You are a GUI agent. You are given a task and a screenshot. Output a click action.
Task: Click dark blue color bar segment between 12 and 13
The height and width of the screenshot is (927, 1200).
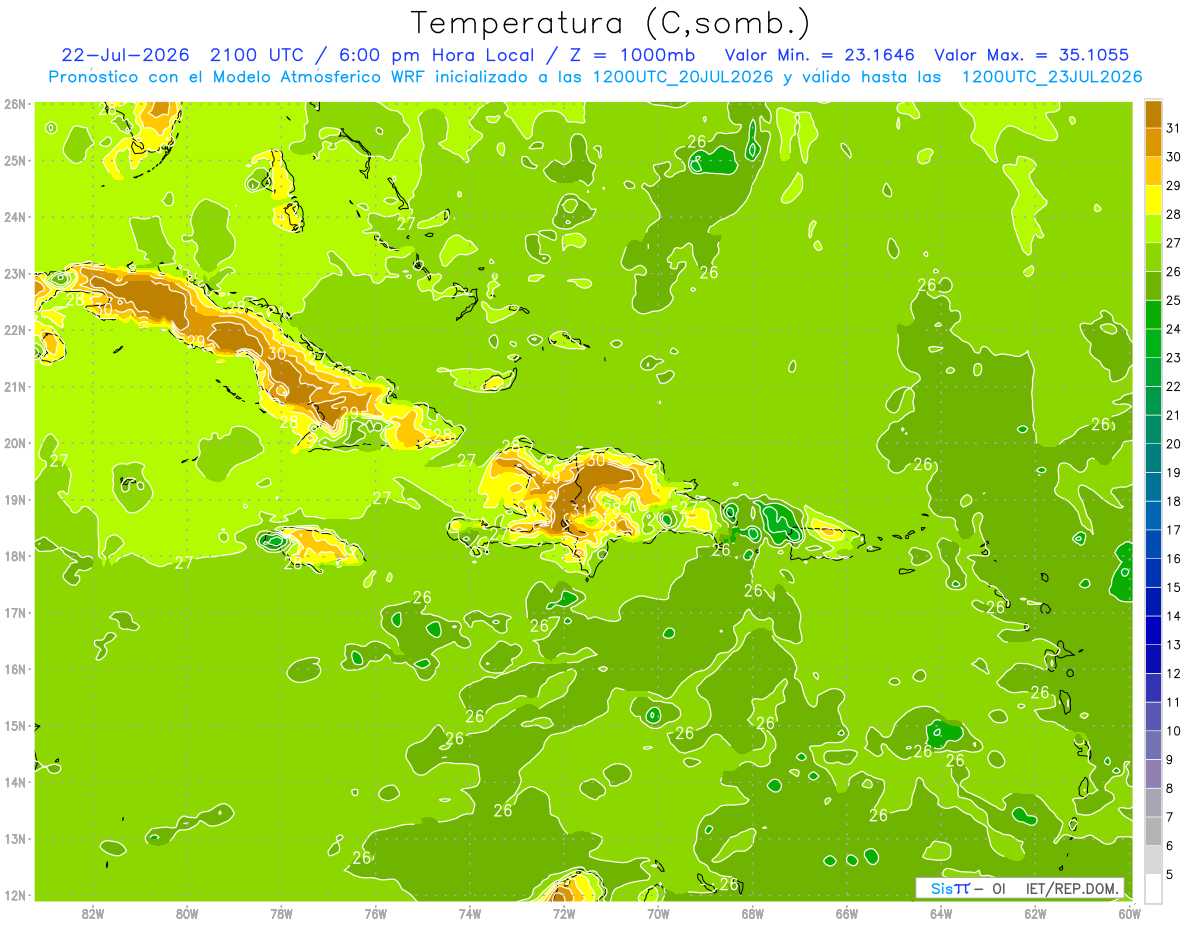click(1153, 659)
